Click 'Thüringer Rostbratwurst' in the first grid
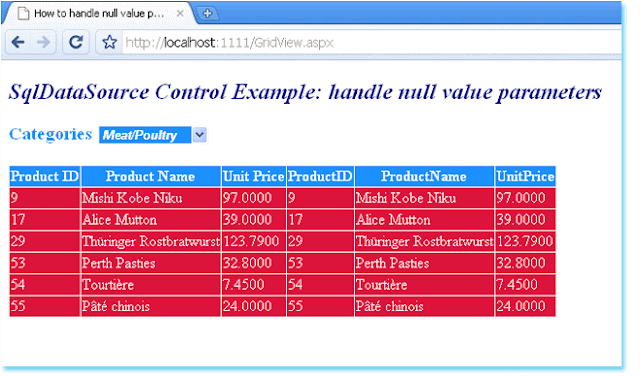Screen dimensions: 640x377 point(151,242)
